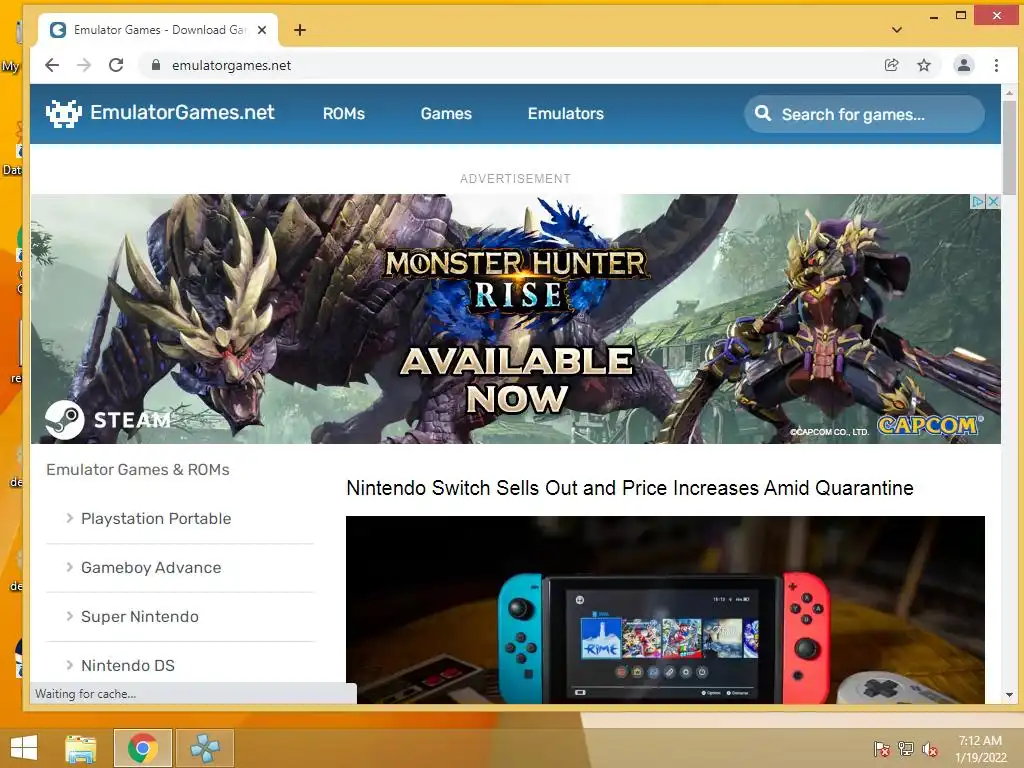Open the Gameboy Advance category

(151, 568)
